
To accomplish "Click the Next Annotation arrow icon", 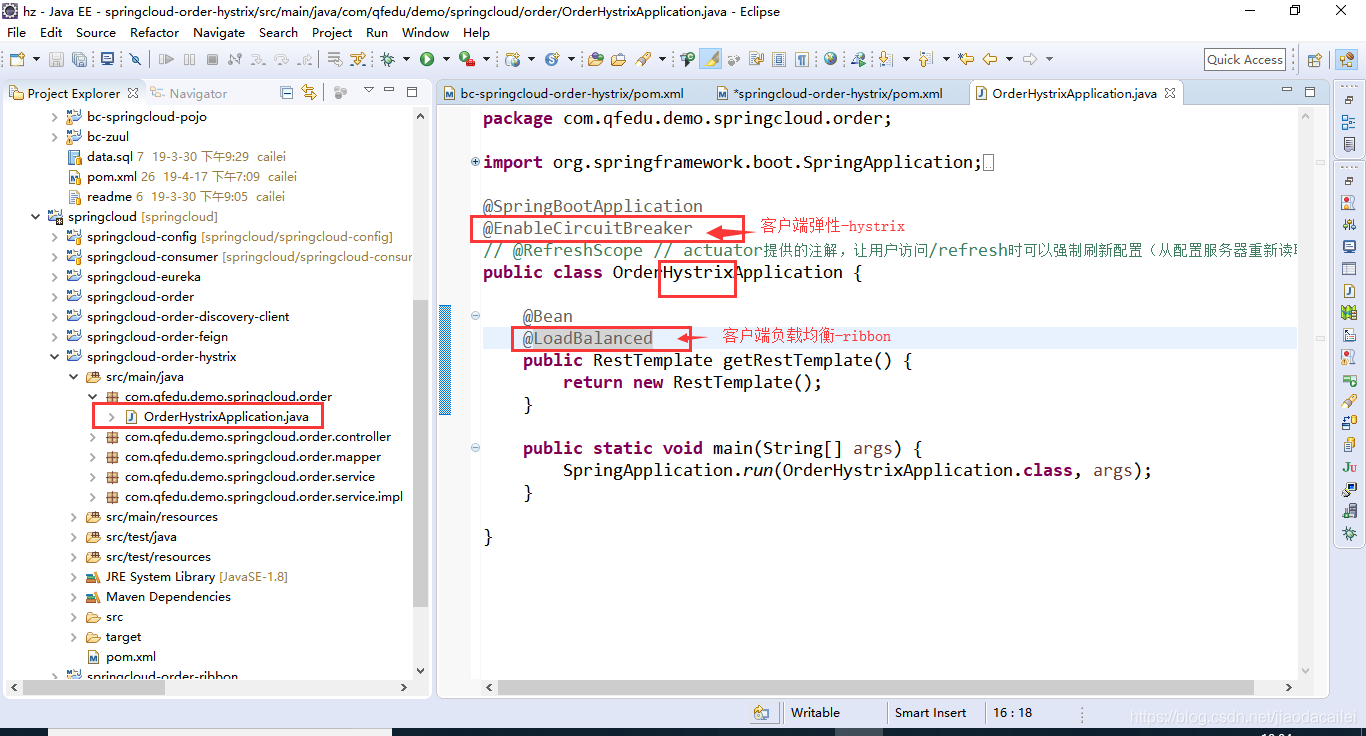I will pyautogui.click(x=885, y=59).
